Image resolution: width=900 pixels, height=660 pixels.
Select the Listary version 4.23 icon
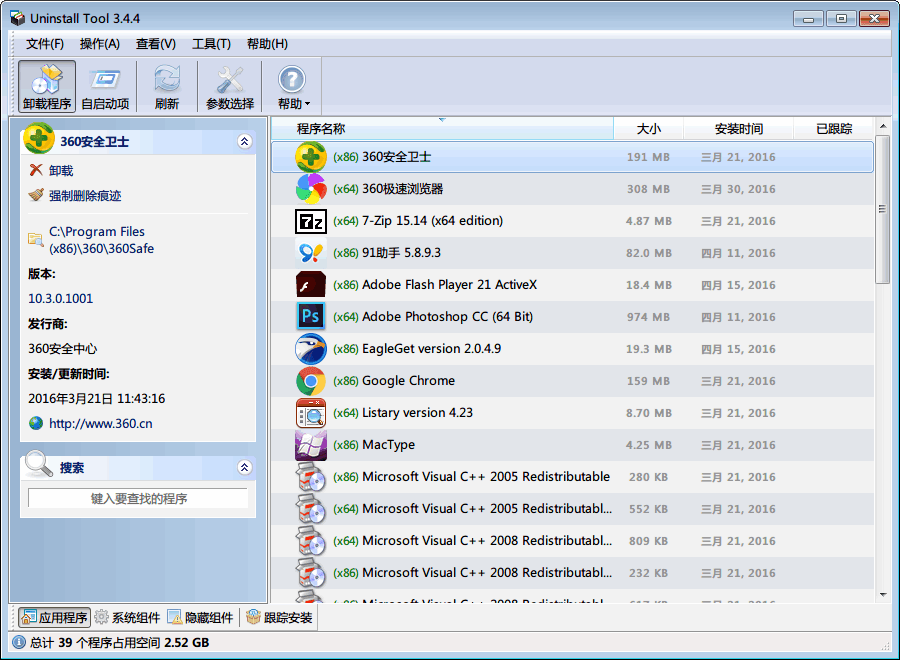pos(311,413)
